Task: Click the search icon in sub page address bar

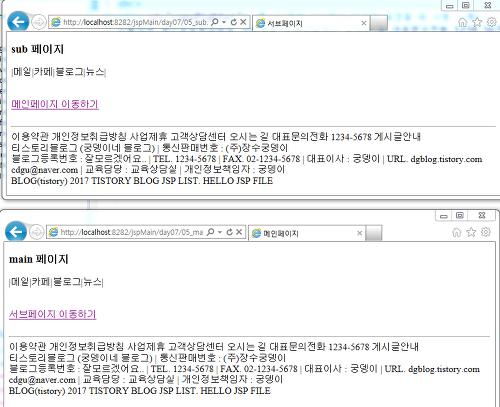Action: pyautogui.click(x=215, y=22)
